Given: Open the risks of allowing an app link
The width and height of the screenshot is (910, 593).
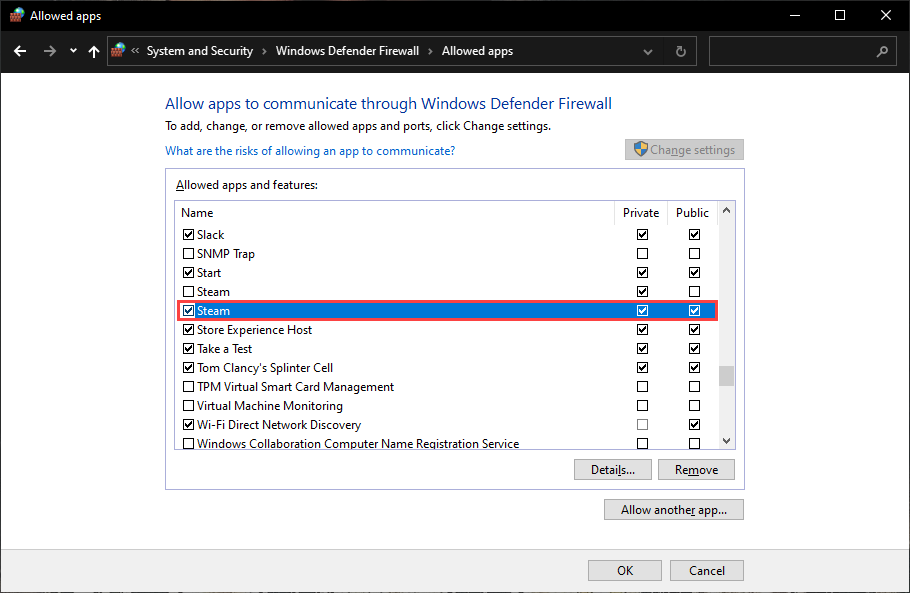Looking at the screenshot, I should [310, 151].
